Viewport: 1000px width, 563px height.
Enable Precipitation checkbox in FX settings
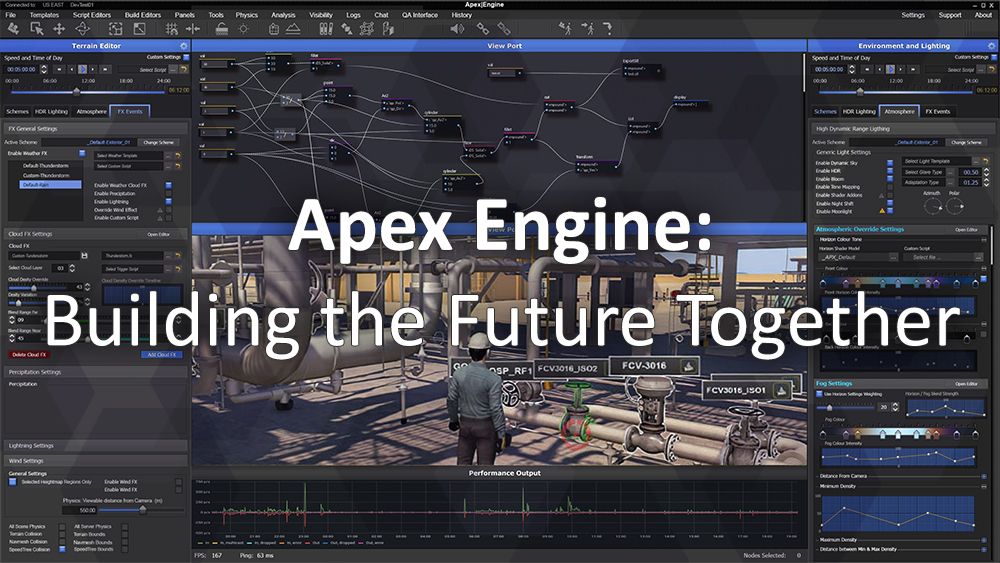[x=169, y=194]
